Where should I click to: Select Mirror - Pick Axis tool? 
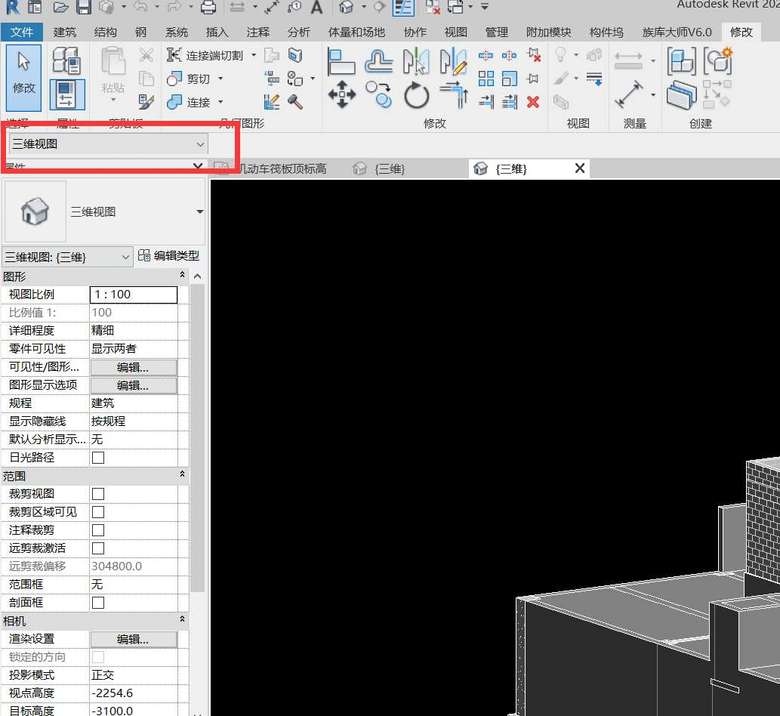416,61
